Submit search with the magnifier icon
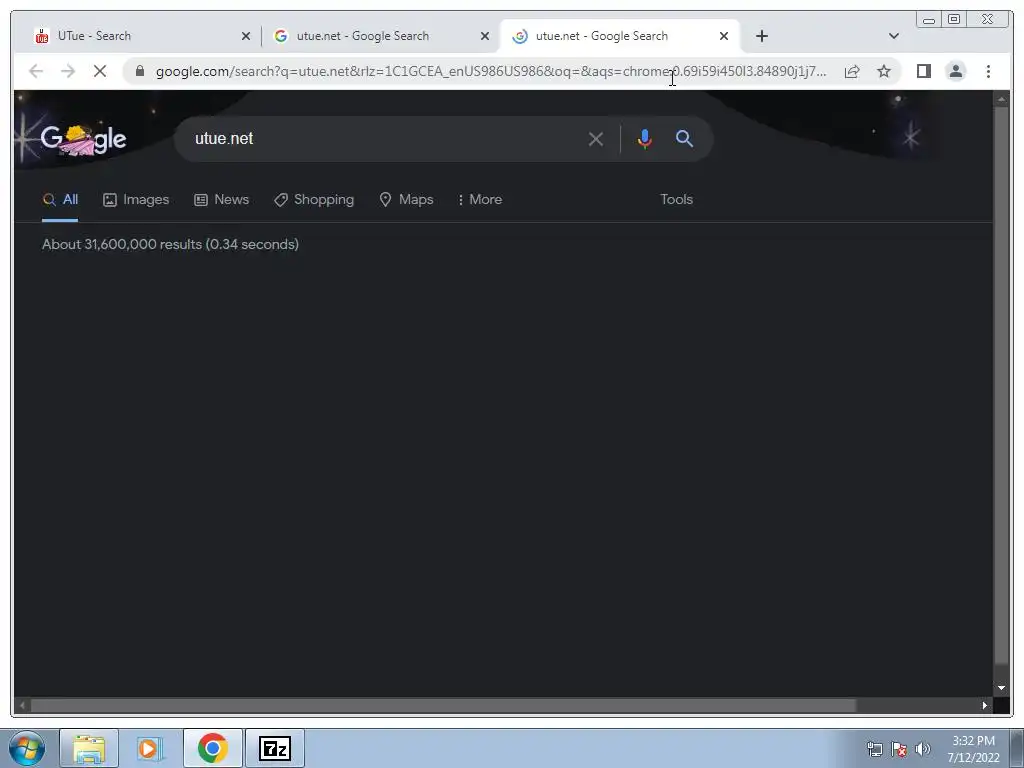The image size is (1024, 768). (x=684, y=138)
